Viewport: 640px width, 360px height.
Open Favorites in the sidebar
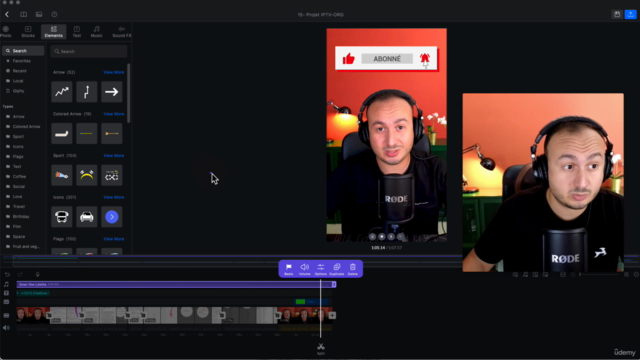(x=23, y=61)
